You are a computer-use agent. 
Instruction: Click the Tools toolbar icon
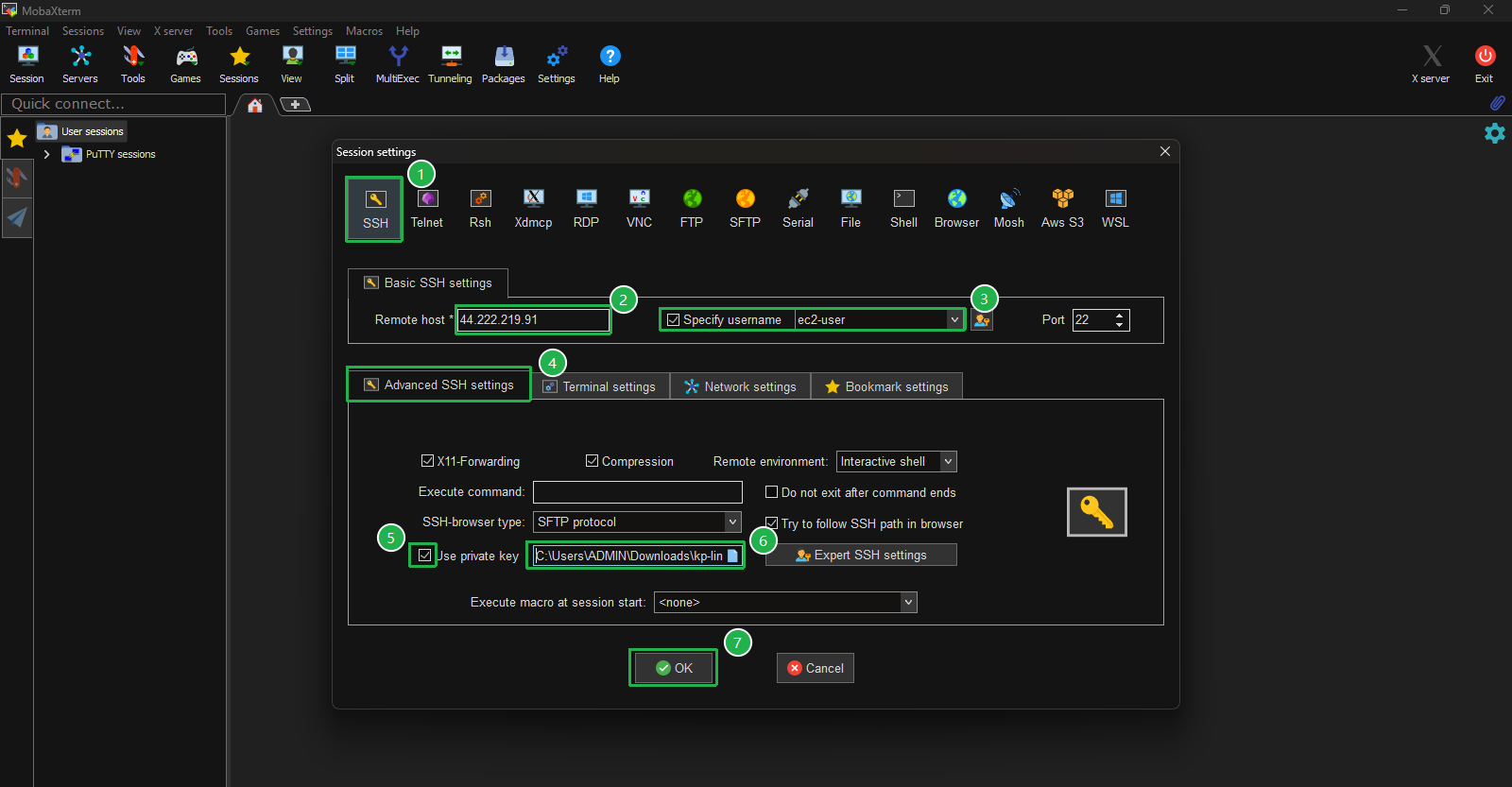pyautogui.click(x=133, y=64)
